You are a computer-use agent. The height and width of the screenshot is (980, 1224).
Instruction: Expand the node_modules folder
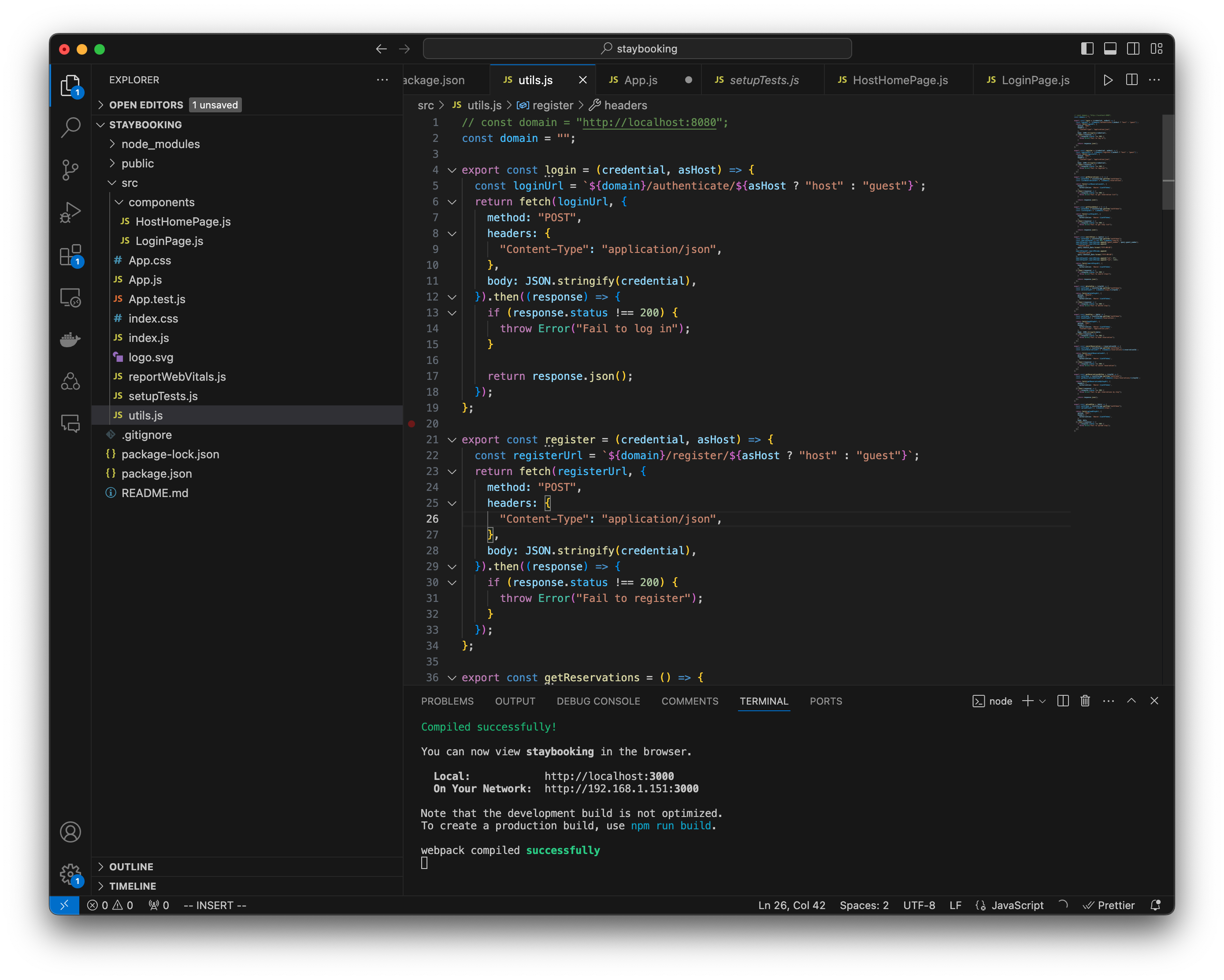click(x=112, y=144)
